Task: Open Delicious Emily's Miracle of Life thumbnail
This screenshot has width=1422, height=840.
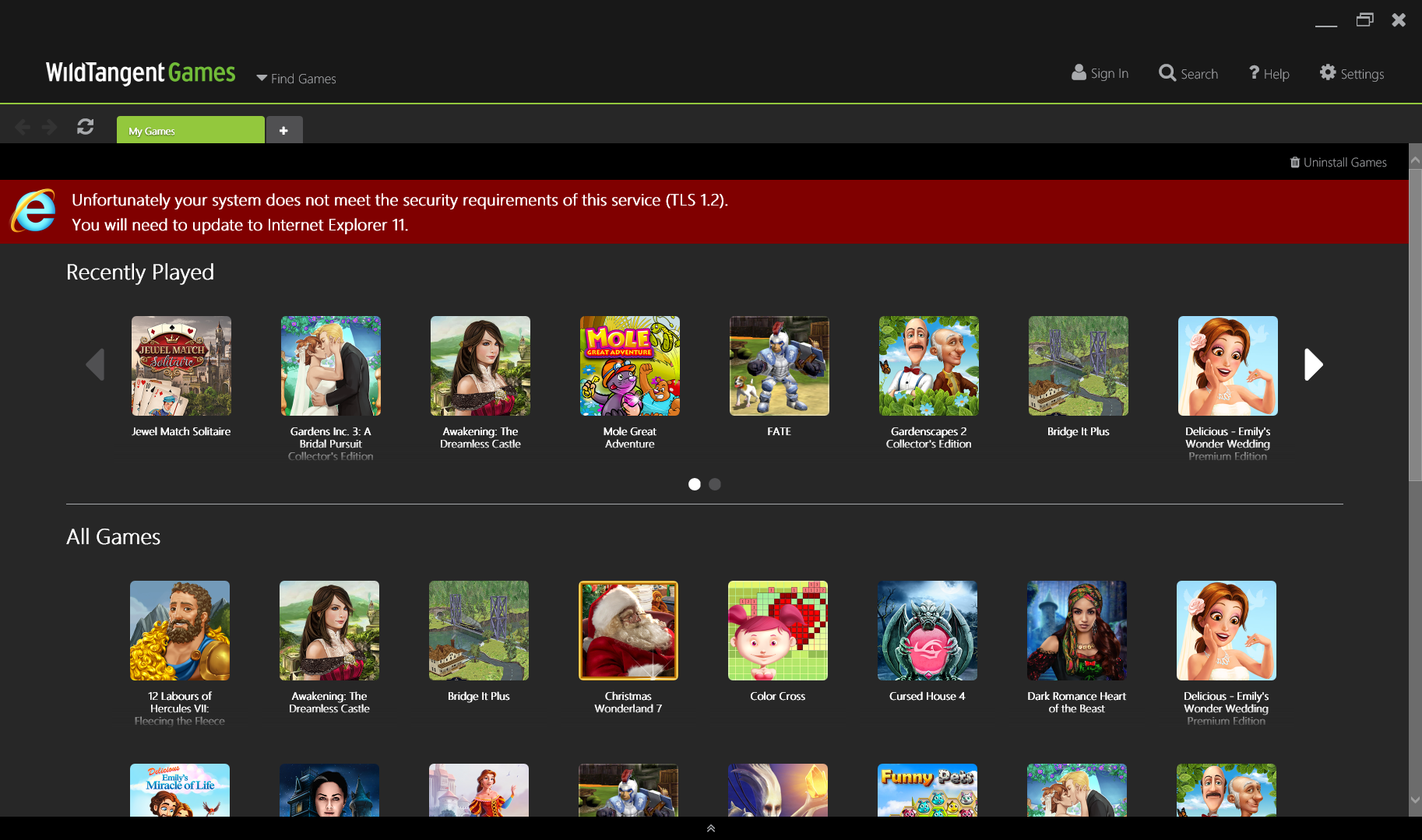Action: point(180,790)
